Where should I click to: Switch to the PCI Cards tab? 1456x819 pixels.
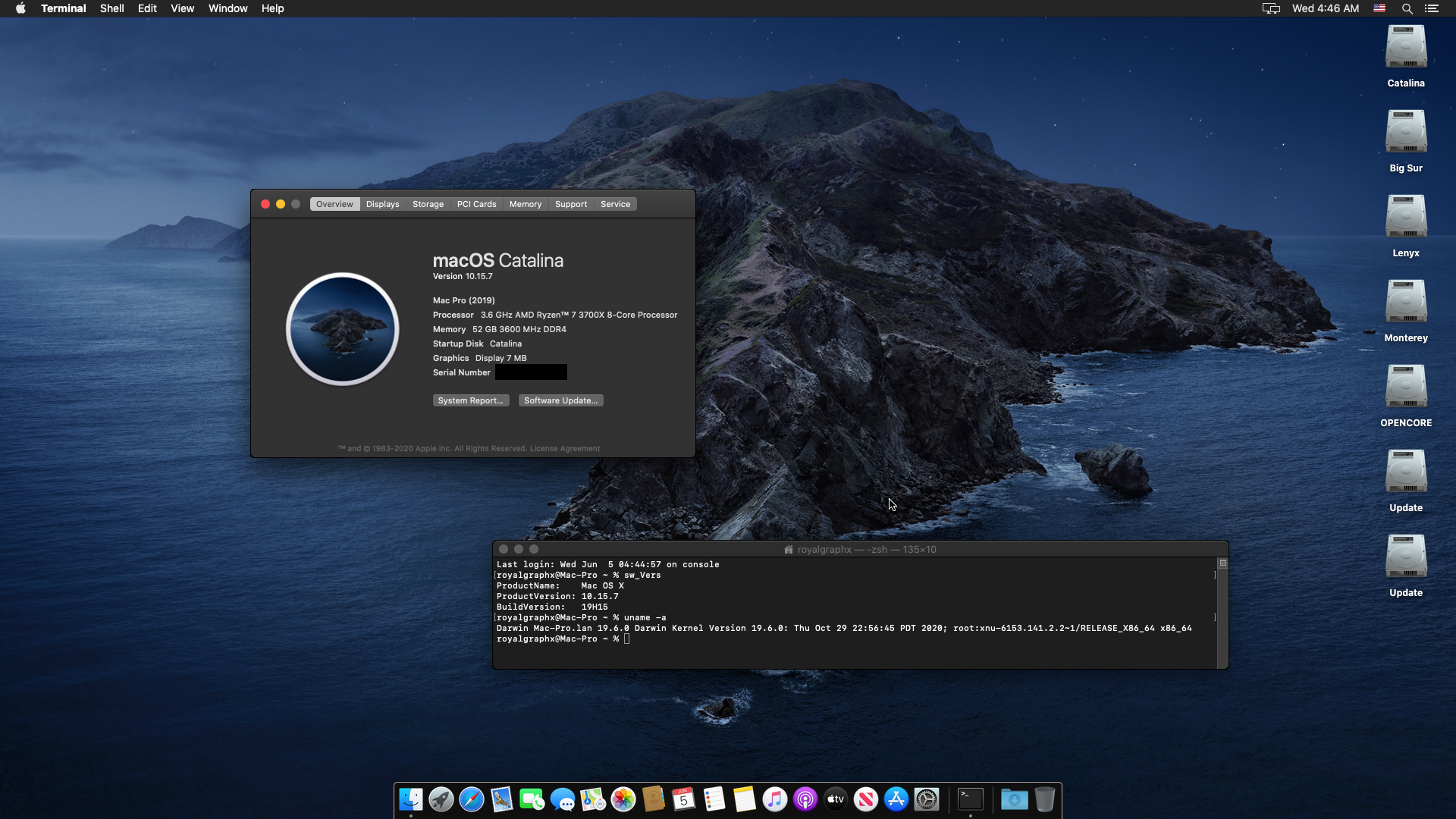pyautogui.click(x=477, y=205)
